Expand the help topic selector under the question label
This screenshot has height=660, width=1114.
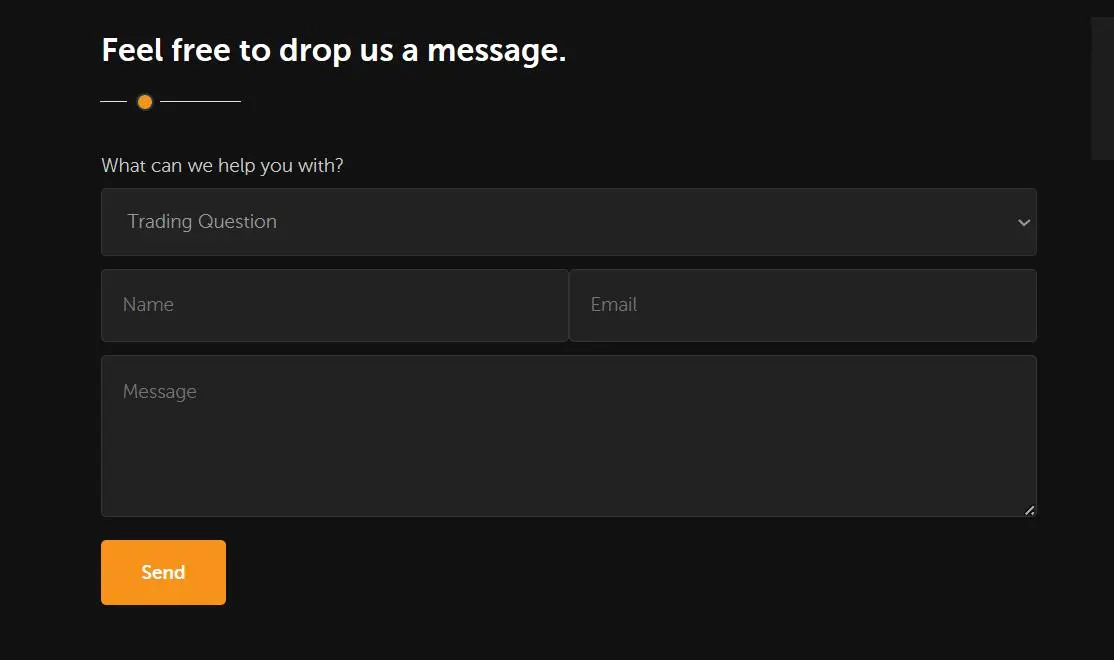point(568,222)
